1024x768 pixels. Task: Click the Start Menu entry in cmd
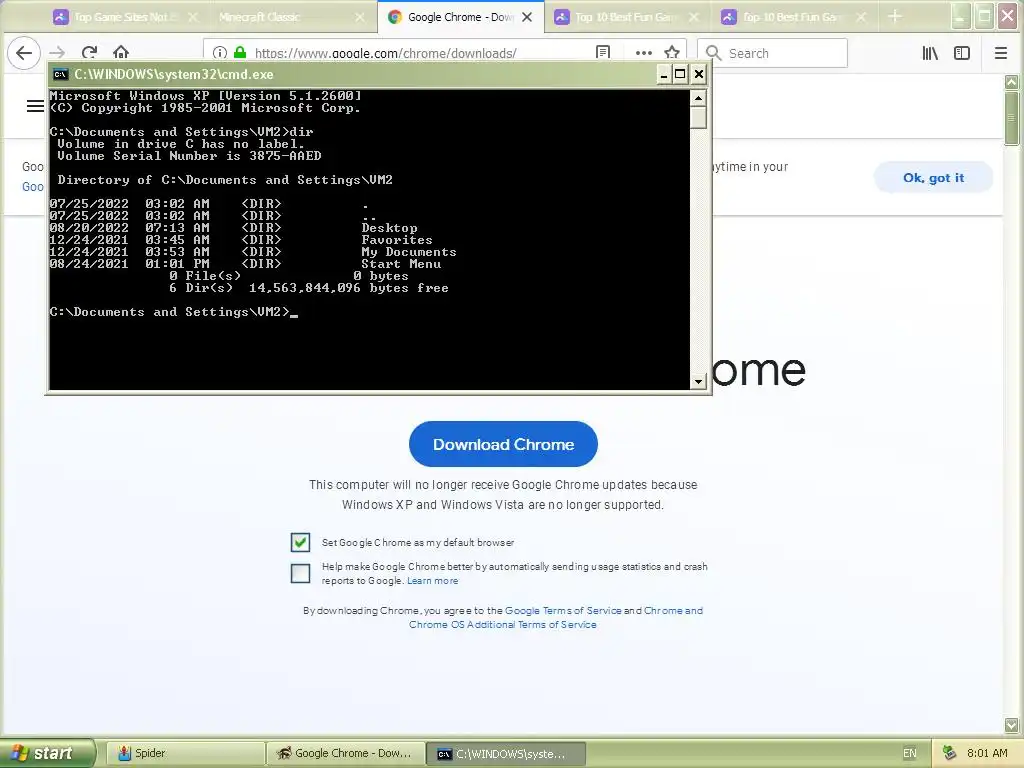pyautogui.click(x=401, y=264)
